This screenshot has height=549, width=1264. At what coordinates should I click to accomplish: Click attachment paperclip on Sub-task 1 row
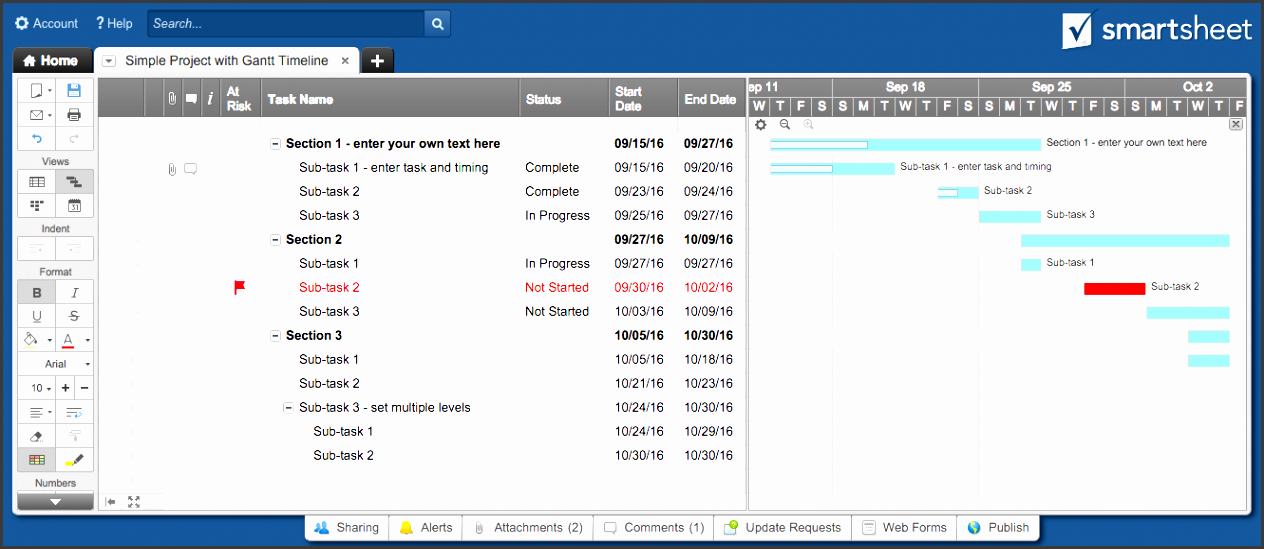(x=172, y=169)
